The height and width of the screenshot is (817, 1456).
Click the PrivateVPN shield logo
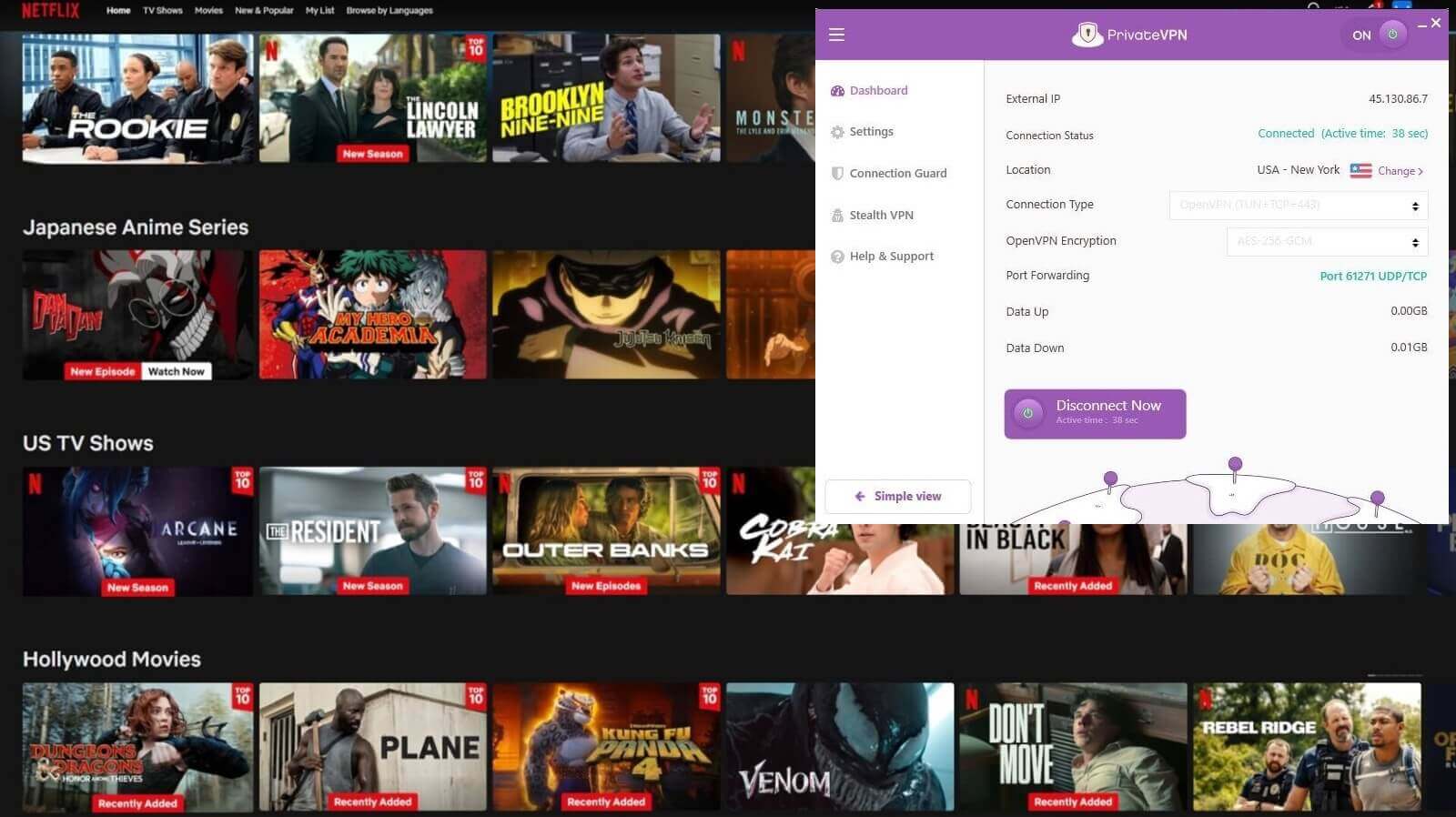click(1087, 35)
